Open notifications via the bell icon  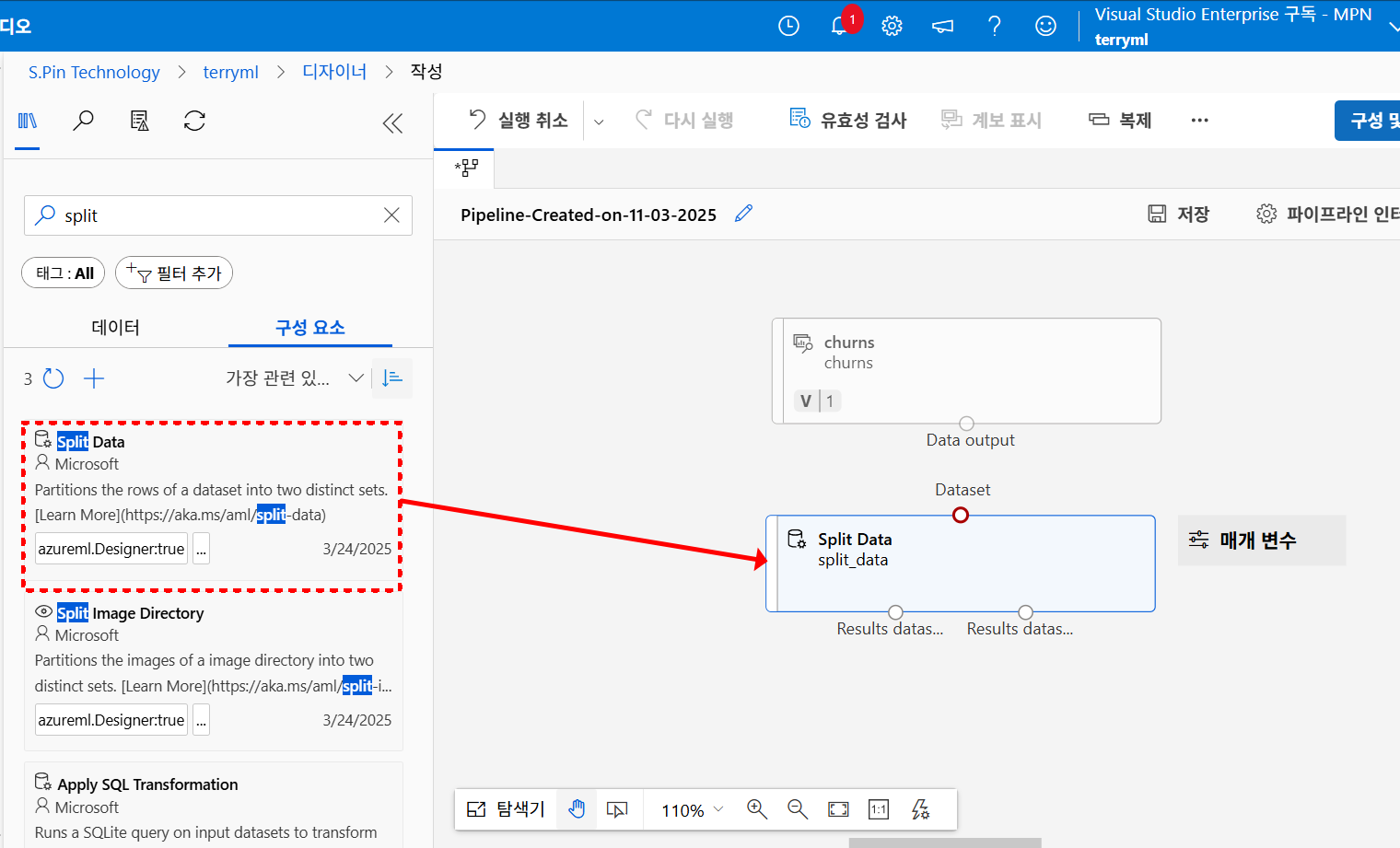(x=840, y=25)
